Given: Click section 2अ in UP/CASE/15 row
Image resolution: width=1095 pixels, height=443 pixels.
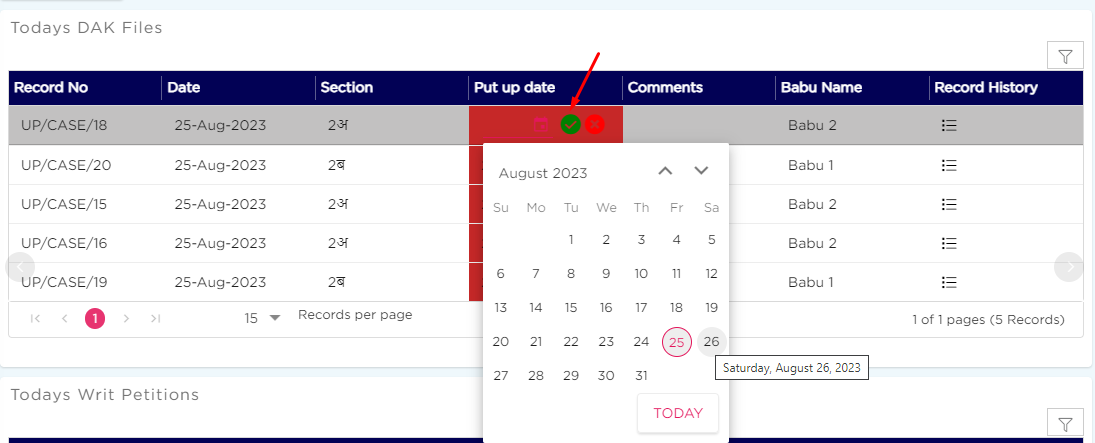Looking at the screenshot, I should point(338,204).
